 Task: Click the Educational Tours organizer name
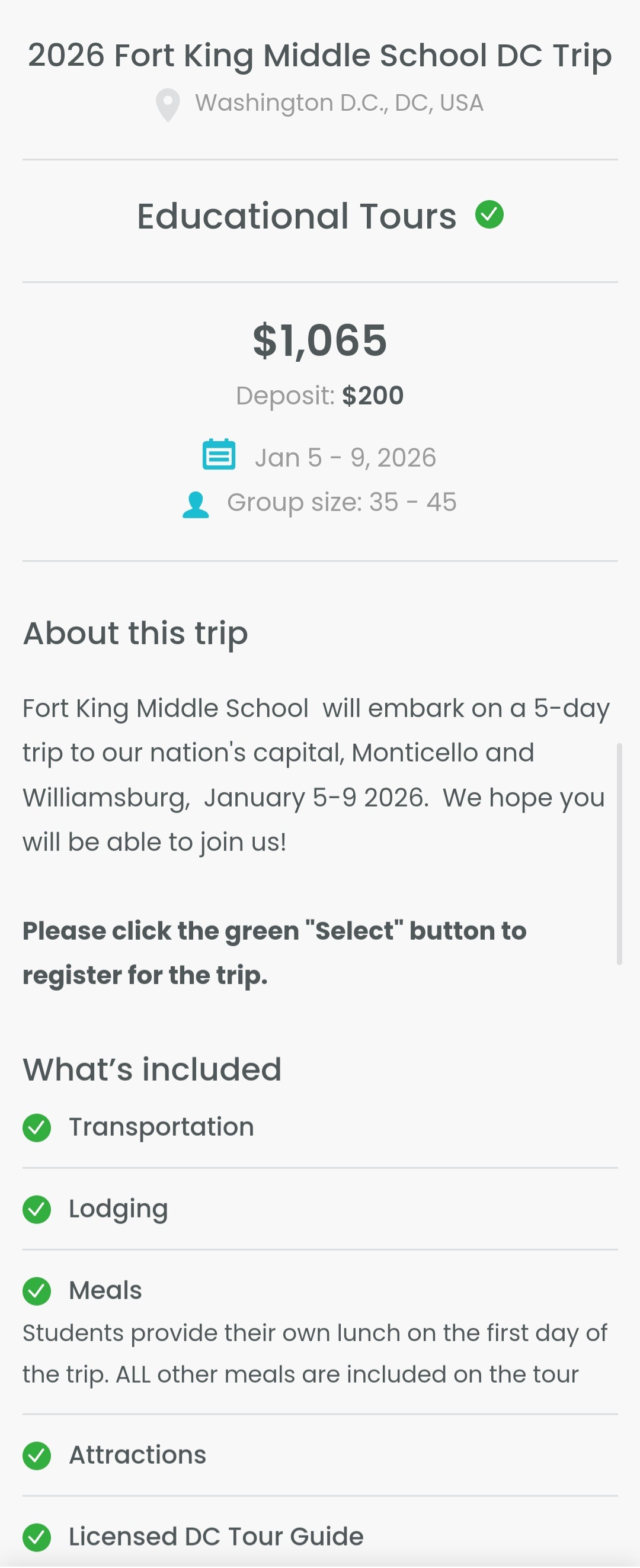296,216
